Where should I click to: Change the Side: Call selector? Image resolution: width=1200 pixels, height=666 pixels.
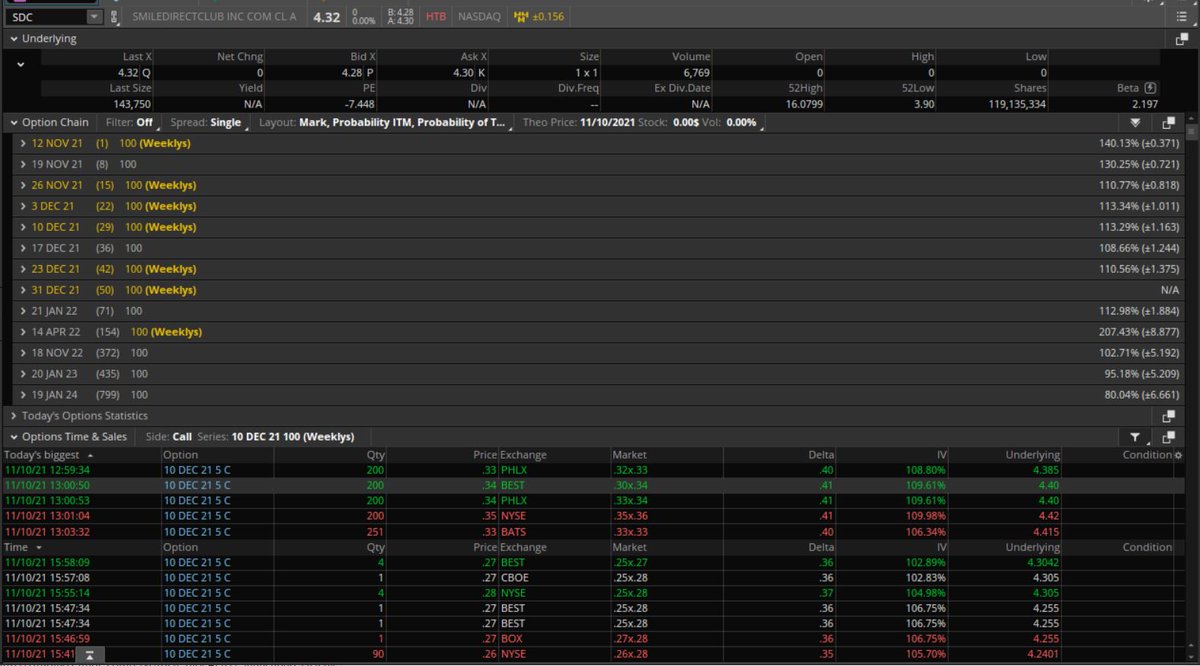click(x=169, y=437)
